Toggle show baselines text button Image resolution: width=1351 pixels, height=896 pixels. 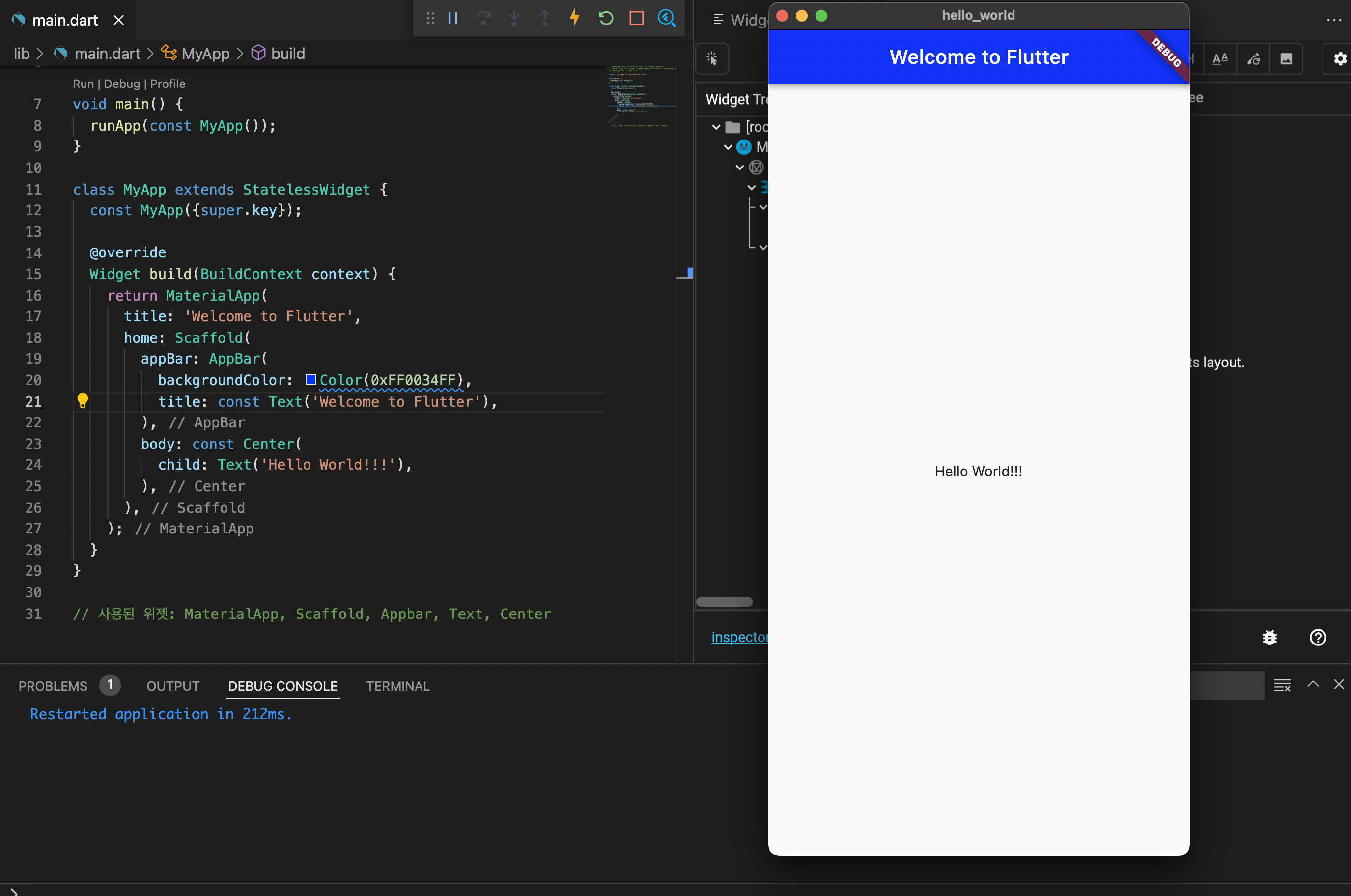1219,59
